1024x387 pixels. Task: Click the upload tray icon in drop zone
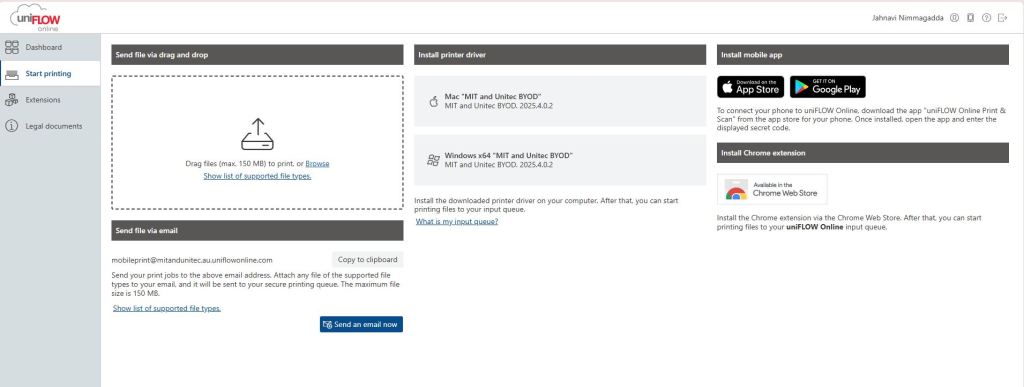257,134
